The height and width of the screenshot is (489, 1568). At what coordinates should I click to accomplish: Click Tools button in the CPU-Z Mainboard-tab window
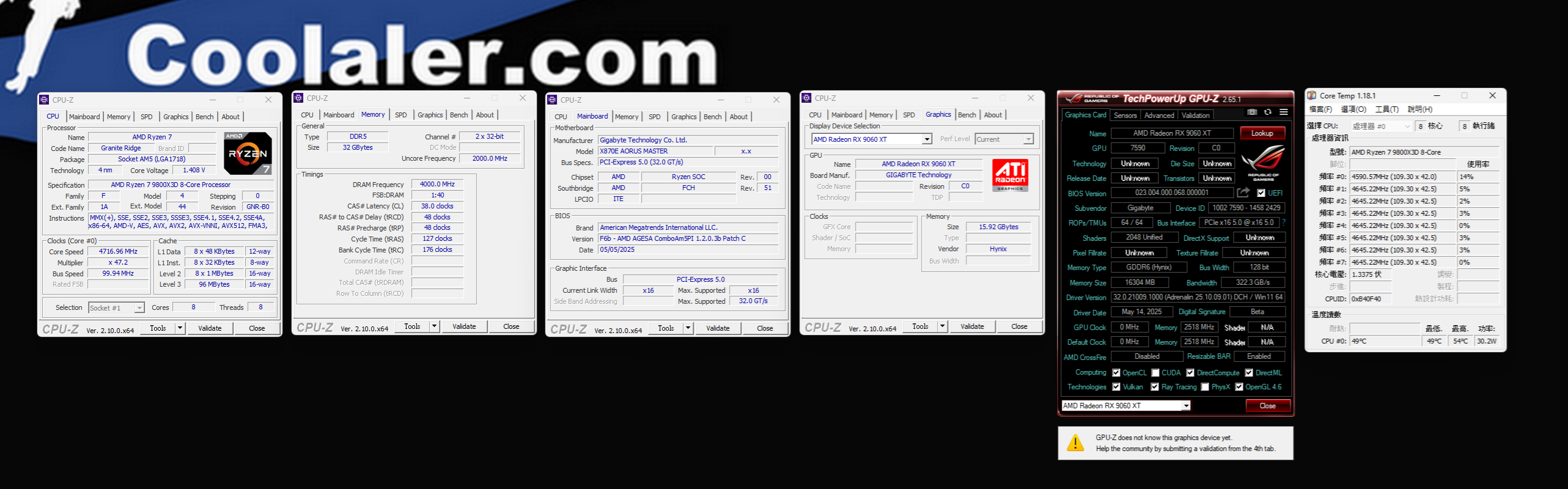click(666, 328)
